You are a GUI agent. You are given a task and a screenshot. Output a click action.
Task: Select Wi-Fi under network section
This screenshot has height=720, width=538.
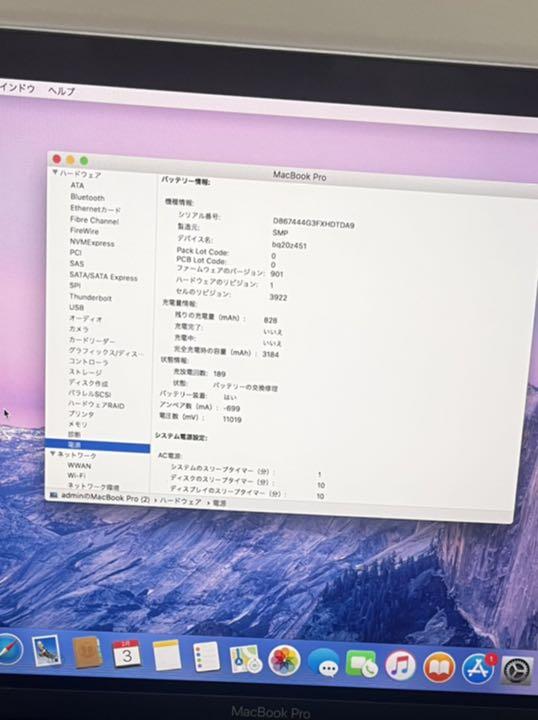tap(77, 475)
